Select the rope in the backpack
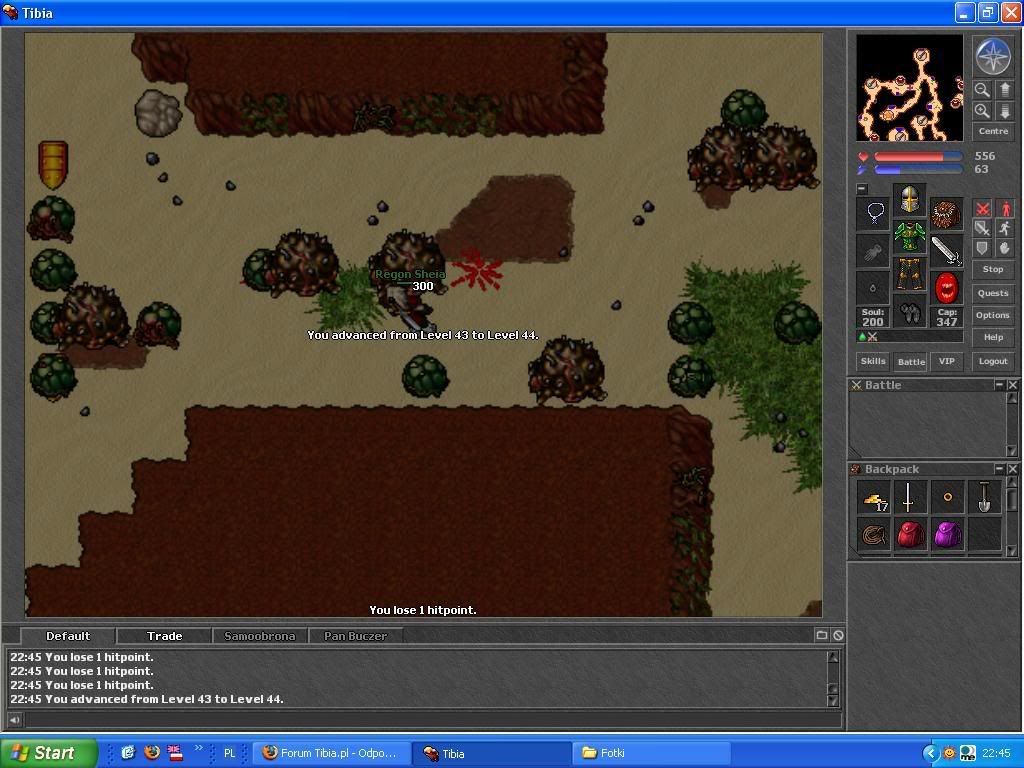This screenshot has height=768, width=1024. coord(874,536)
